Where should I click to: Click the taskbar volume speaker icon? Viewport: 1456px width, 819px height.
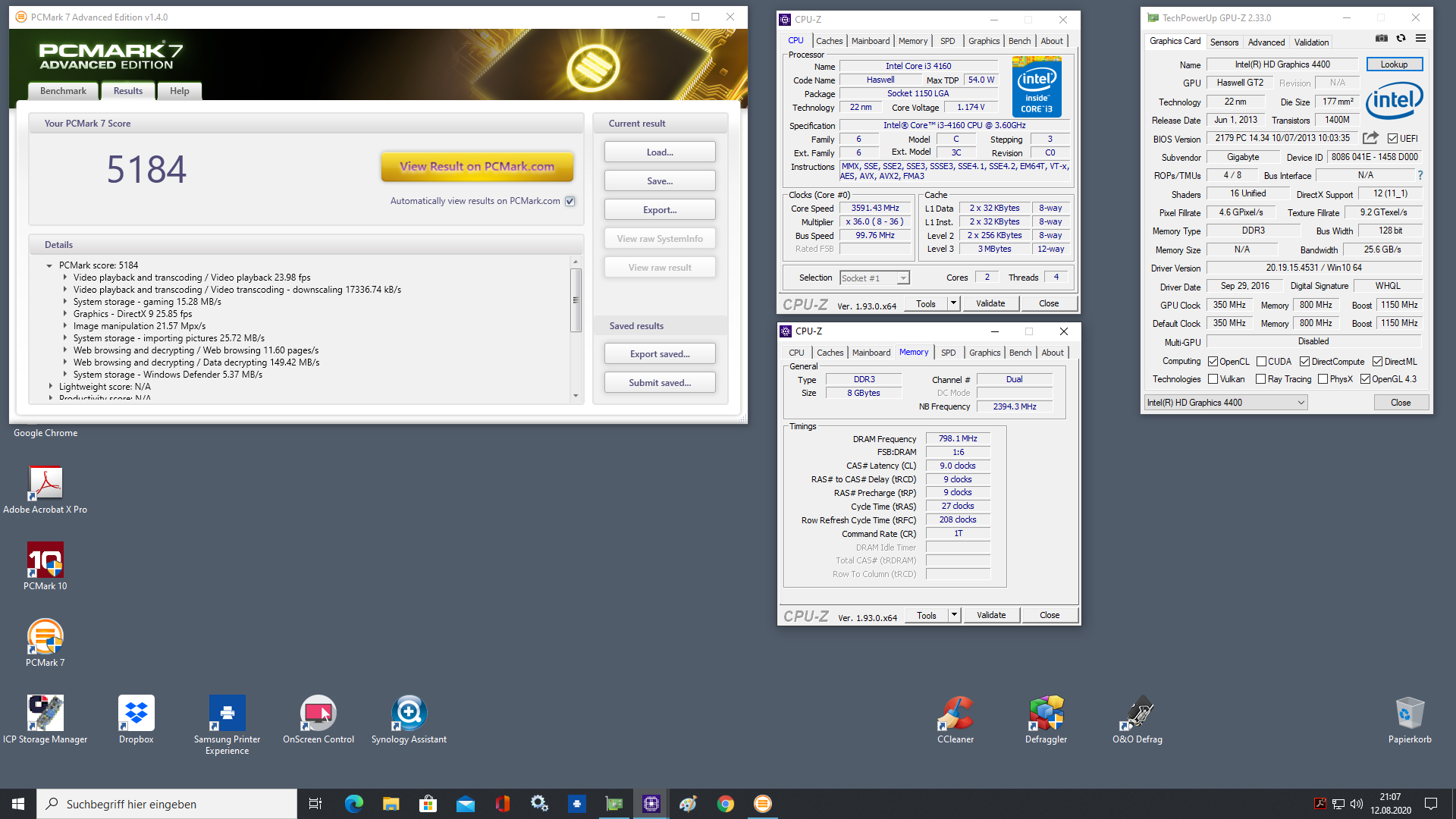tap(1357, 804)
